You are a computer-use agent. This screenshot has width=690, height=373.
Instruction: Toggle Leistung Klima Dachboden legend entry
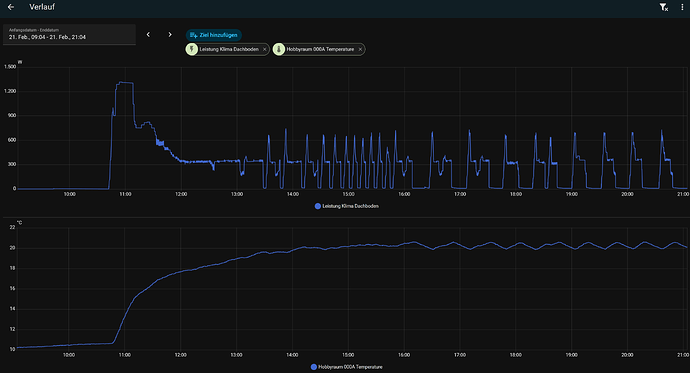[x=347, y=206]
